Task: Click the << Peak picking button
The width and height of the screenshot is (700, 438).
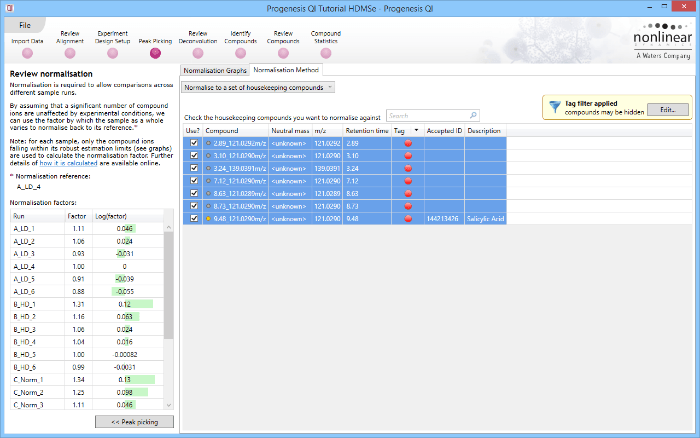Action: coord(134,422)
